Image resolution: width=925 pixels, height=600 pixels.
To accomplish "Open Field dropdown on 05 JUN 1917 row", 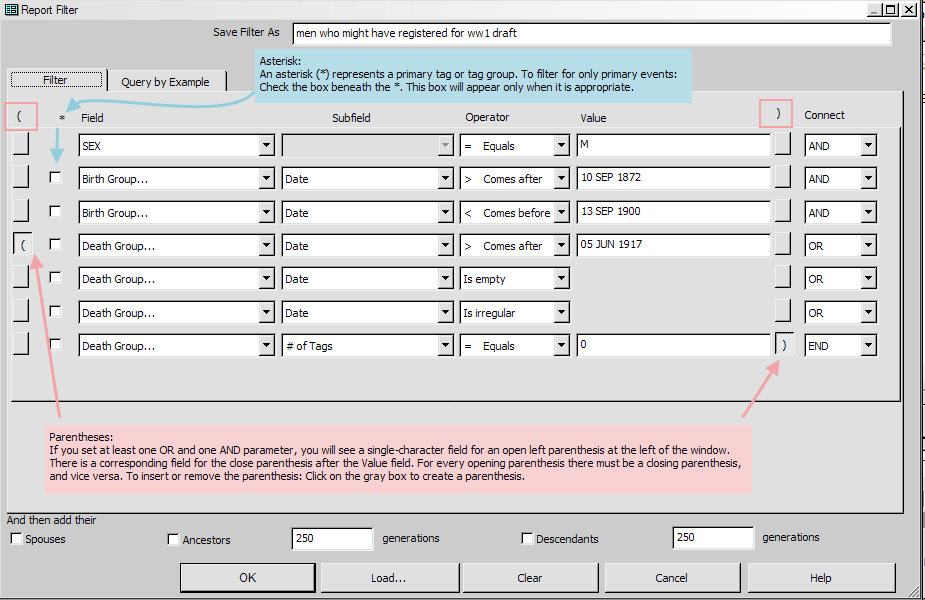I will (x=266, y=245).
